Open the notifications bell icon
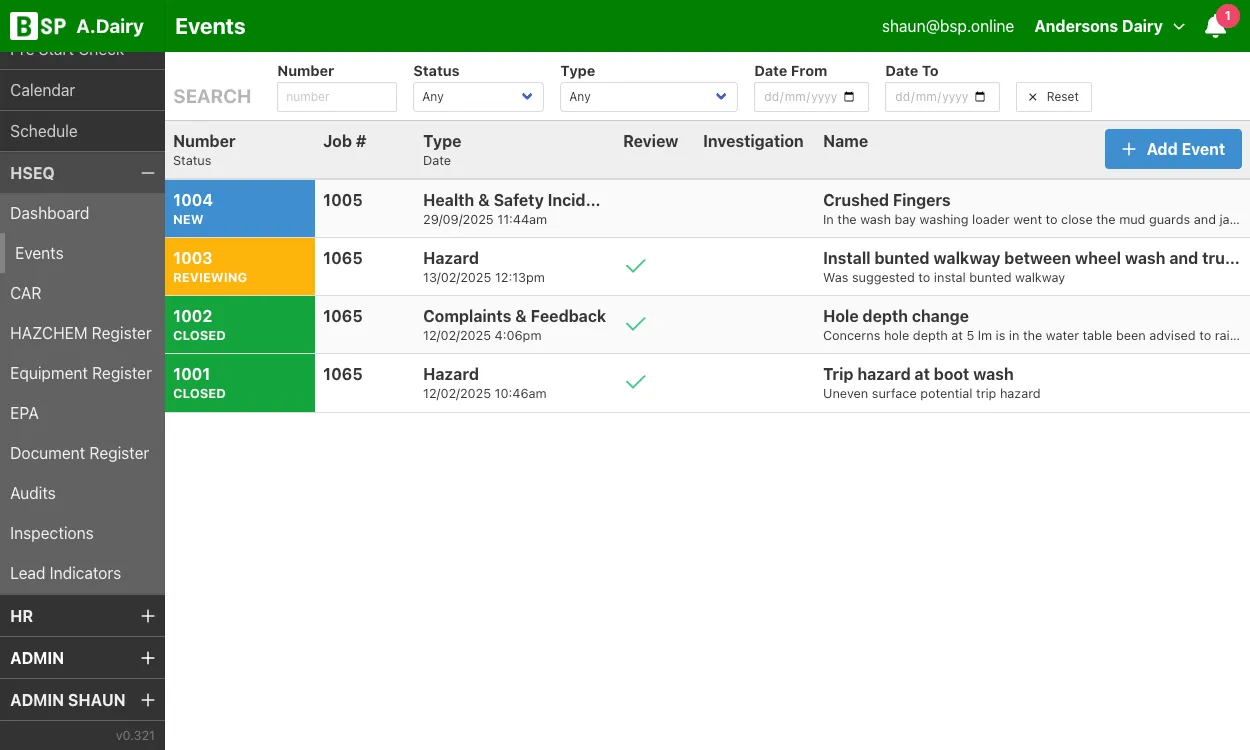Image resolution: width=1250 pixels, height=750 pixels. (1216, 27)
